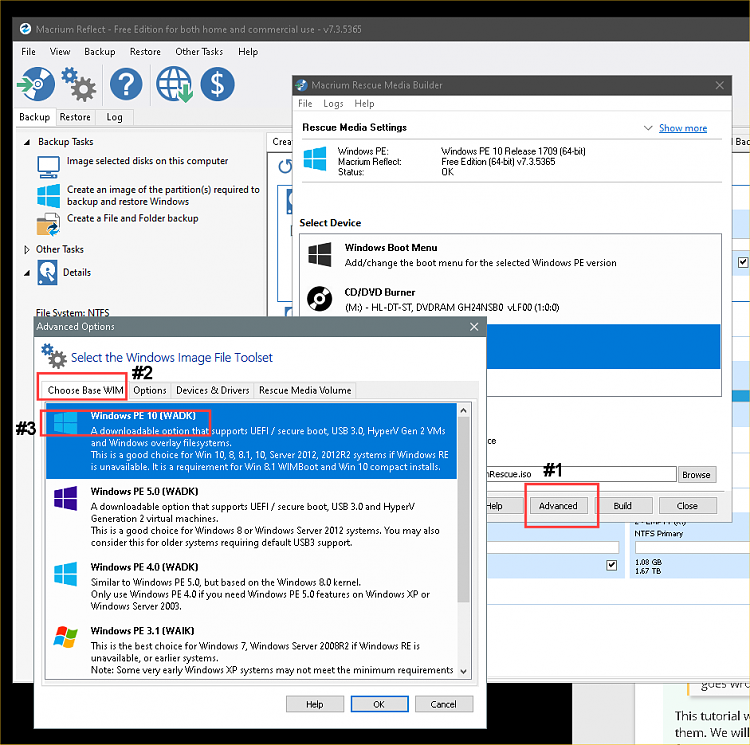Open the defaults gears toolbar icon

point(78,84)
